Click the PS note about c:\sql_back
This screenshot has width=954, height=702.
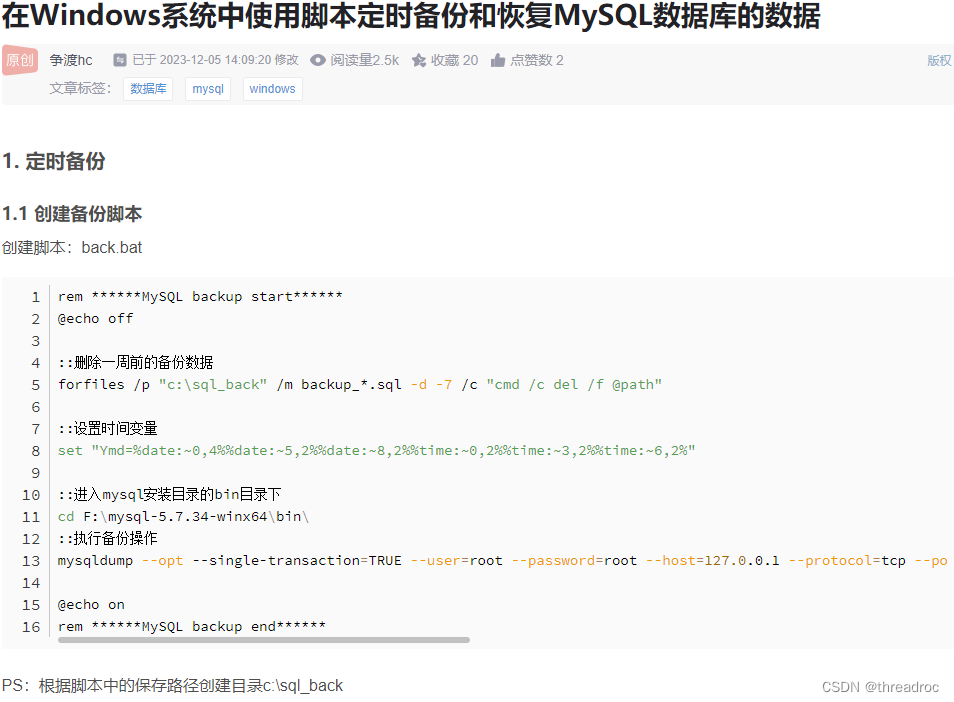point(172,686)
